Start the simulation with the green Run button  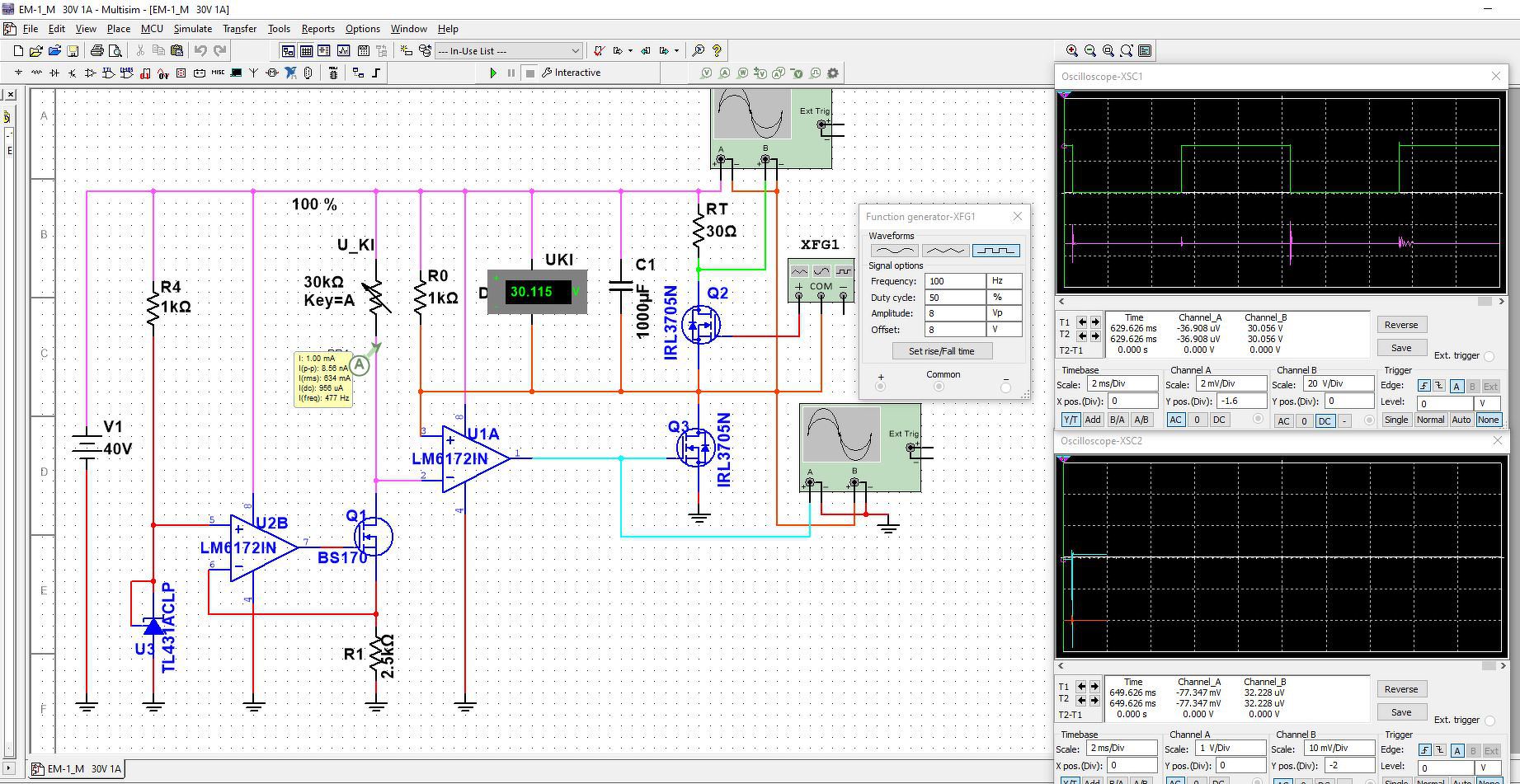(493, 73)
